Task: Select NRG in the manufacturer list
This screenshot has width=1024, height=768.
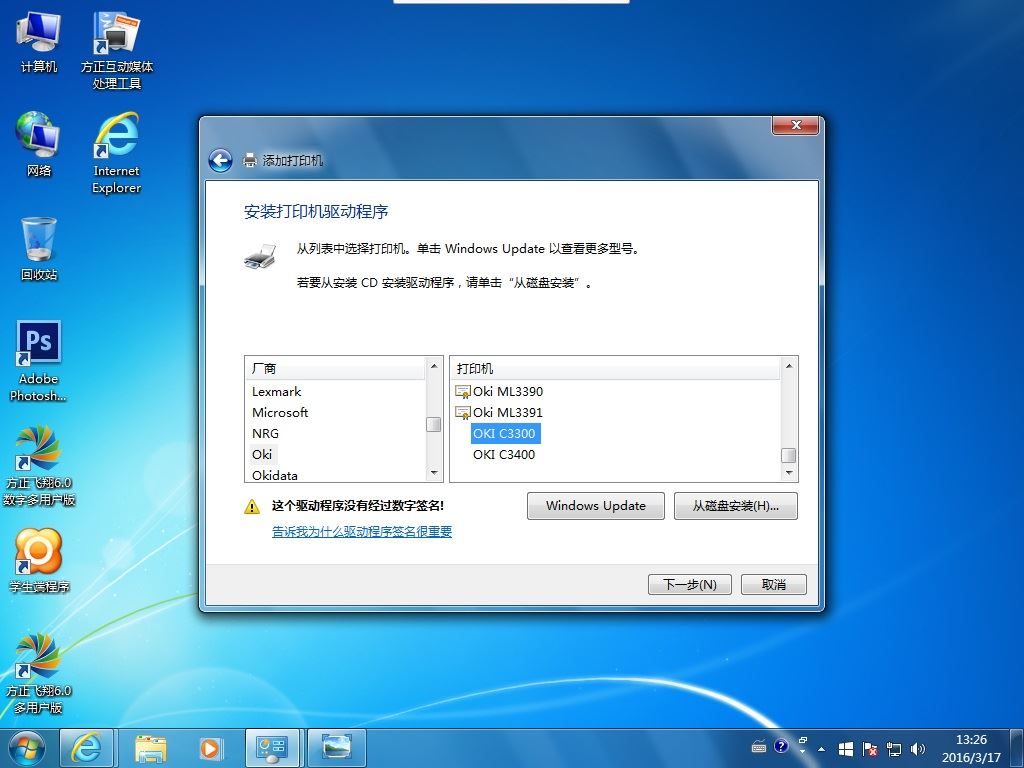Action: [265, 433]
